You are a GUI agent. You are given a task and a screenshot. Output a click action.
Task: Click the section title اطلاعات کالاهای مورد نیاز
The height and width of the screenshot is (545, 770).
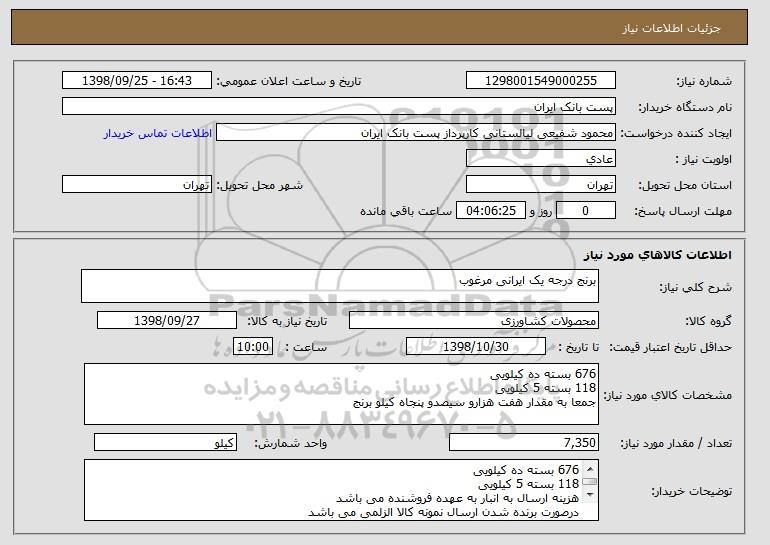658,255
